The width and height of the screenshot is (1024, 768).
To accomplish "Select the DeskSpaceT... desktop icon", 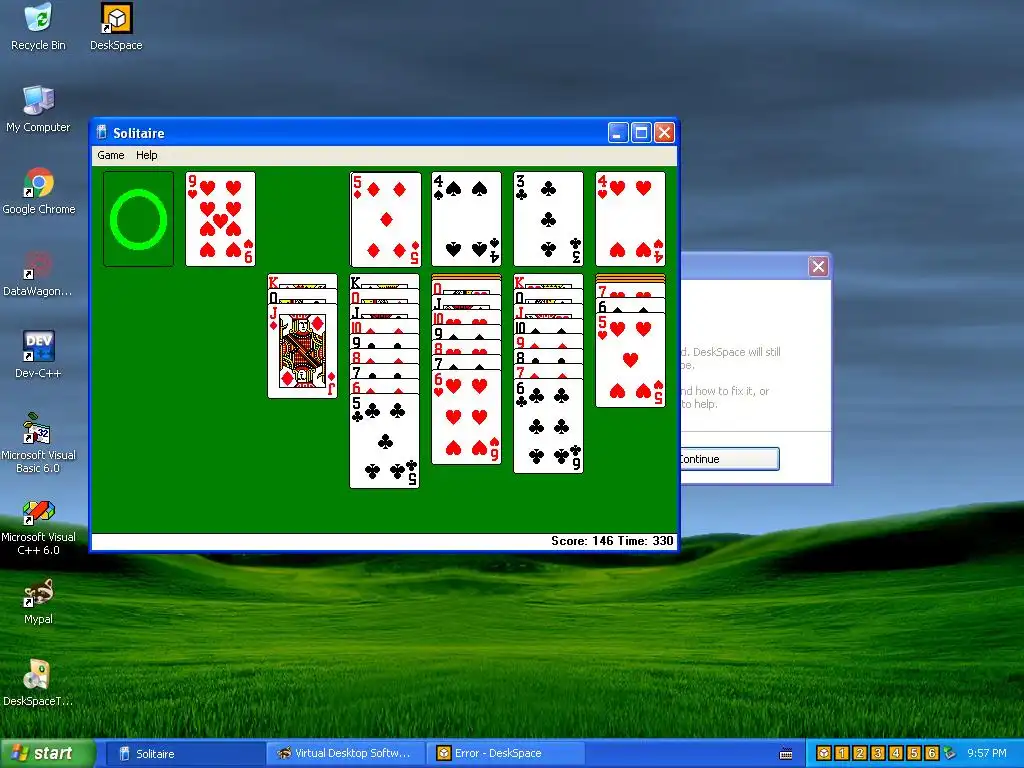I will point(38,683).
